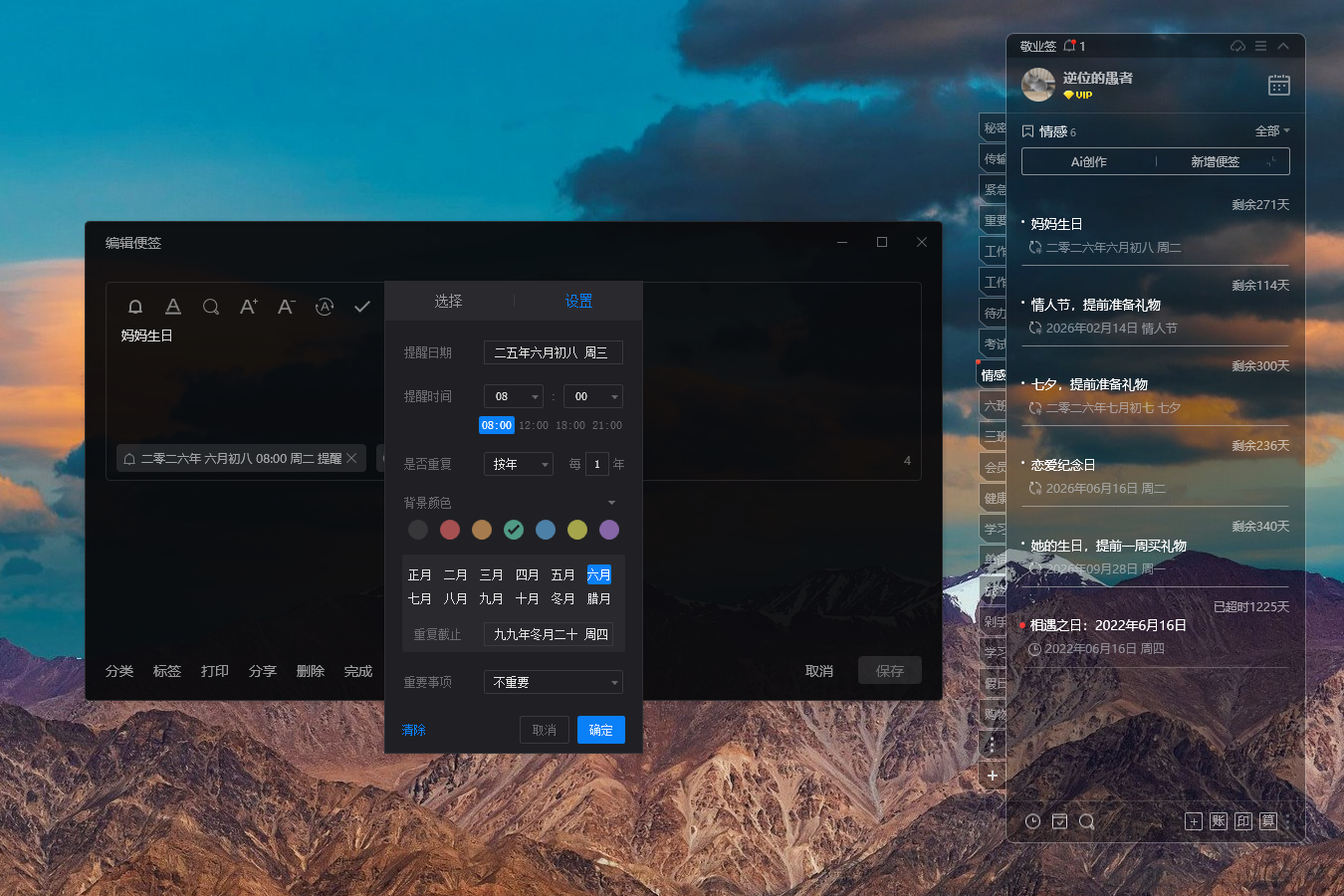Viewport: 1344px width, 896px height.
Task: Expand the 按年 repeat type dropdown
Action: pos(518,464)
